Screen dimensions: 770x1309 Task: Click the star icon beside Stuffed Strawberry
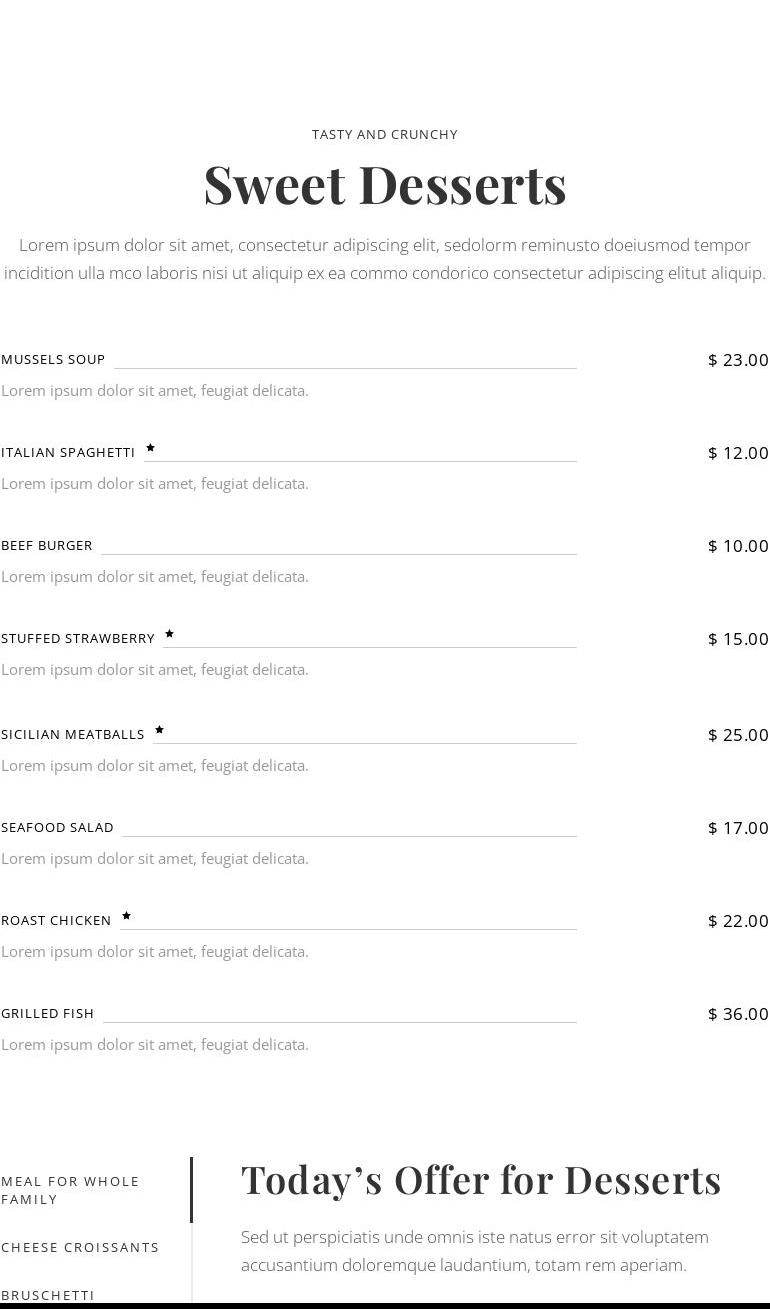[x=169, y=634]
